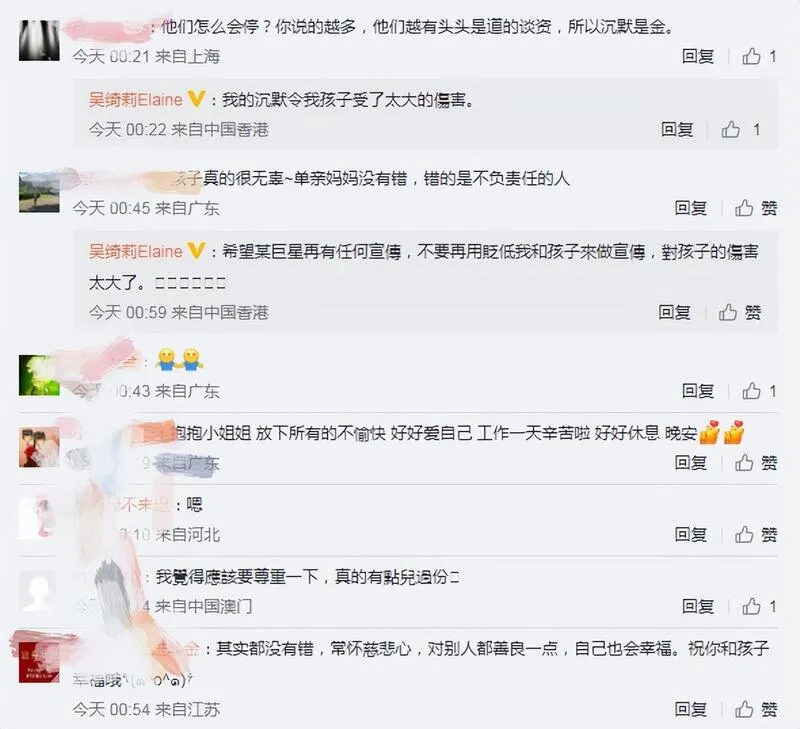Reply to the 嗯 comment from 河北
The width and height of the screenshot is (800, 729).
click(690, 534)
